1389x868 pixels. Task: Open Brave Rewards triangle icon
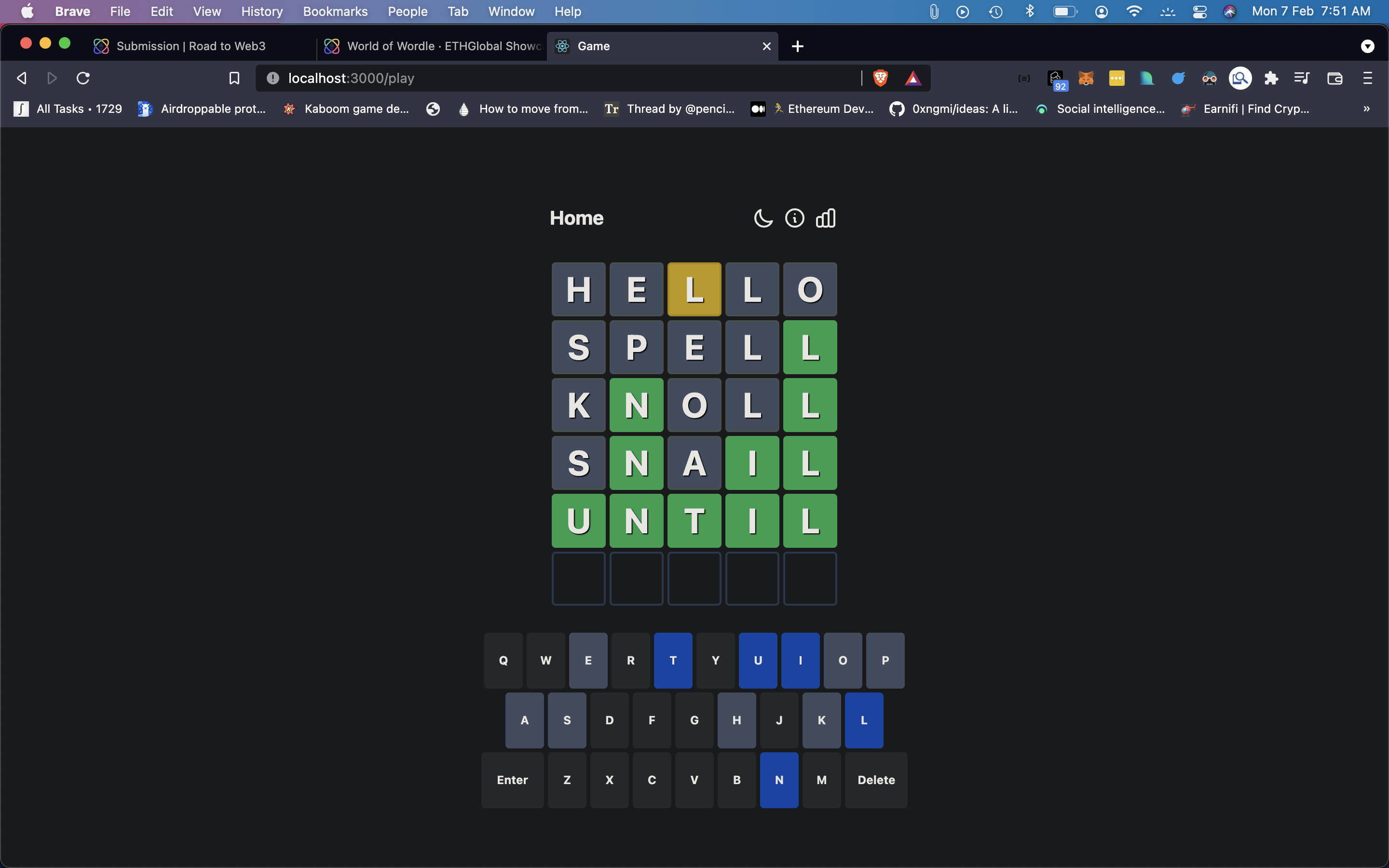(x=912, y=78)
